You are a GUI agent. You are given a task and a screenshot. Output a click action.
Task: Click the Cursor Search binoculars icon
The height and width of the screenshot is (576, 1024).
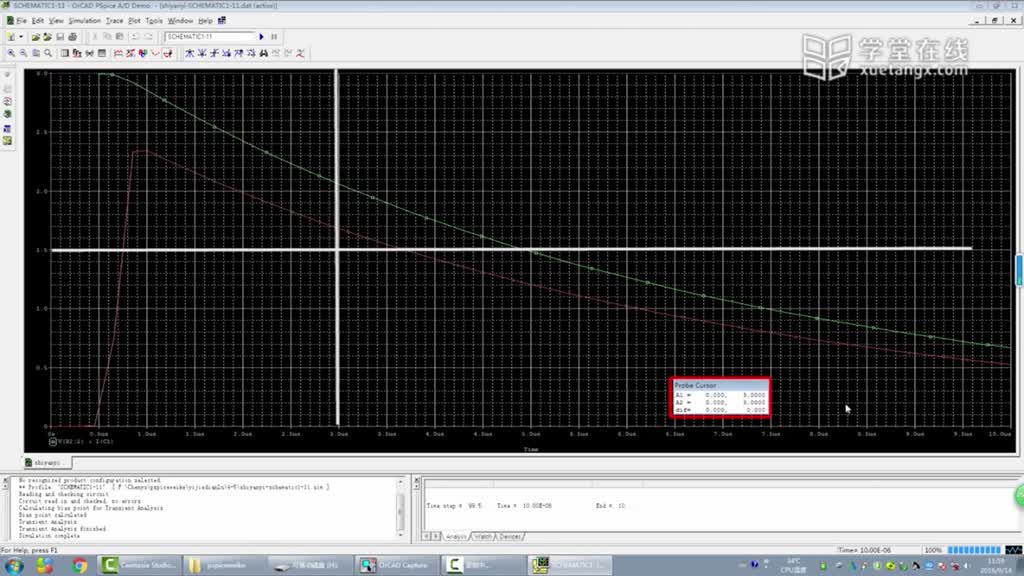click(264, 54)
